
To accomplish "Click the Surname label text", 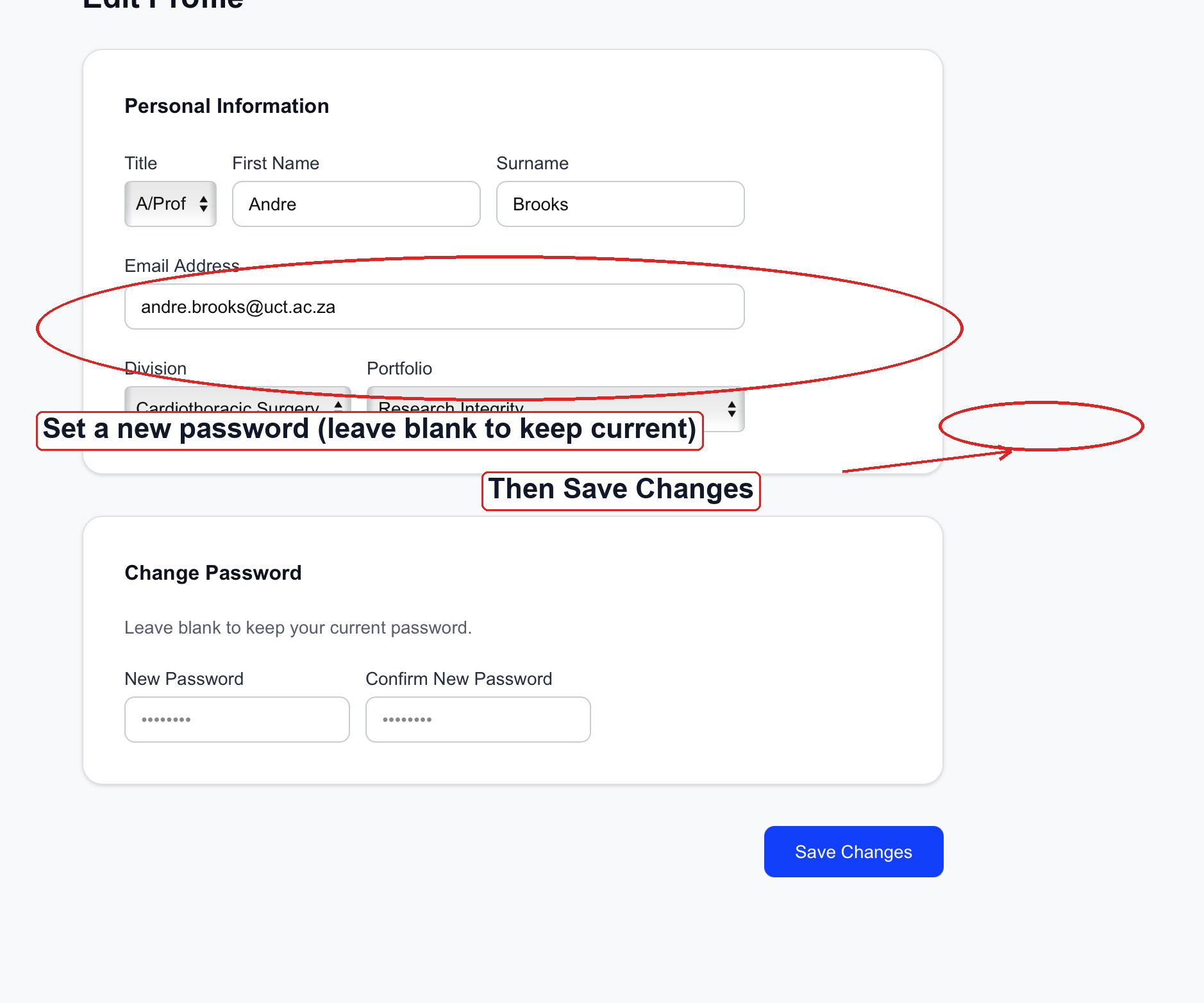I will (x=533, y=163).
